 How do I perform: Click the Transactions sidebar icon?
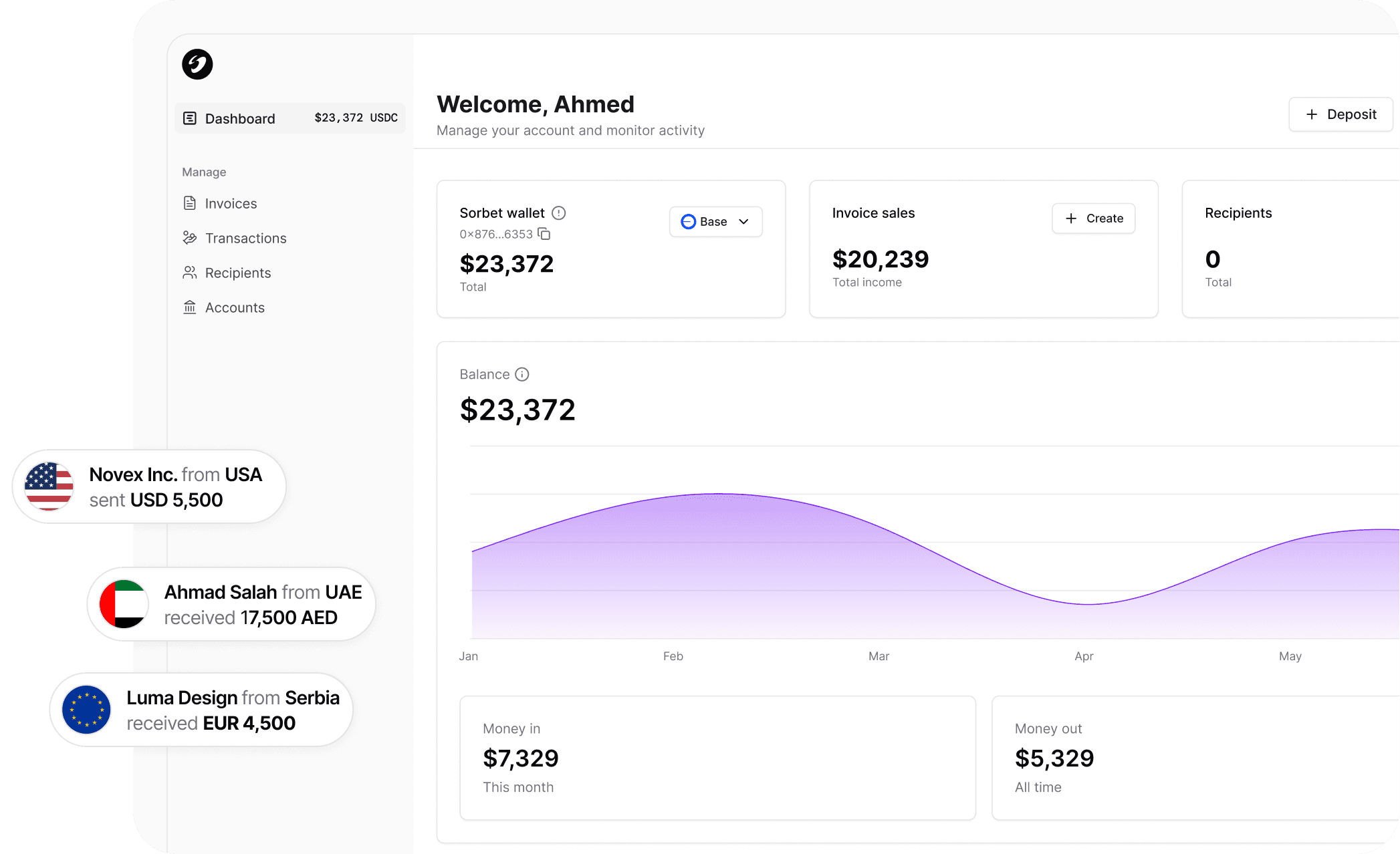[190, 238]
